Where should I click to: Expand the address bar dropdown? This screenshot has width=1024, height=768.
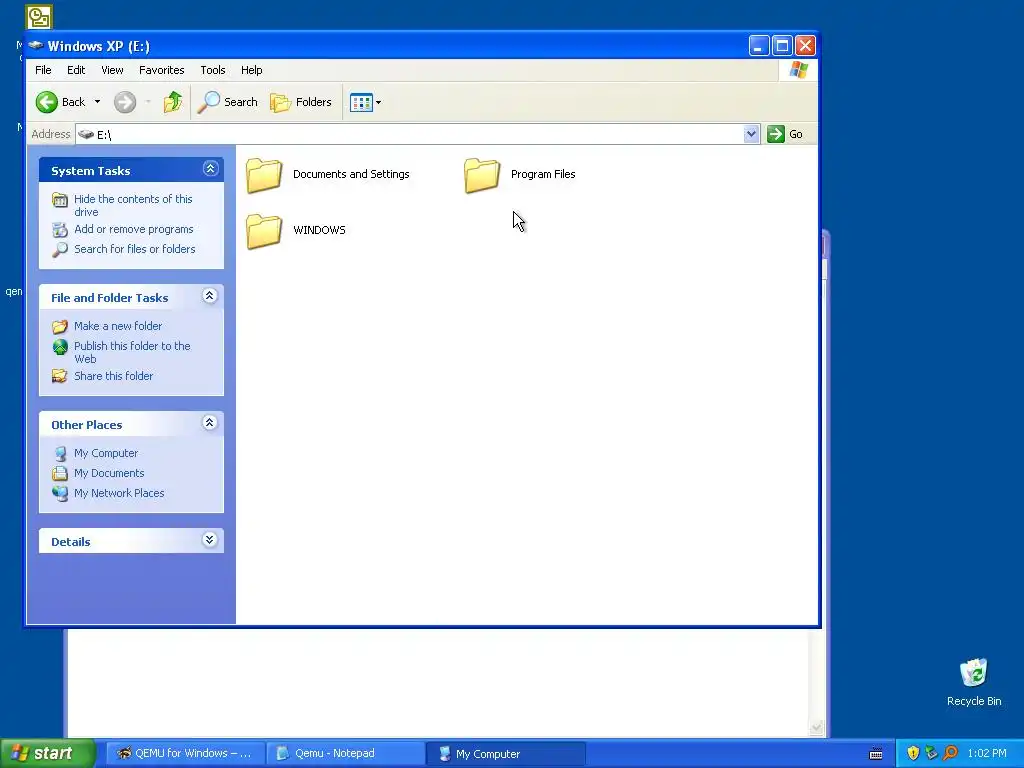pyautogui.click(x=751, y=134)
